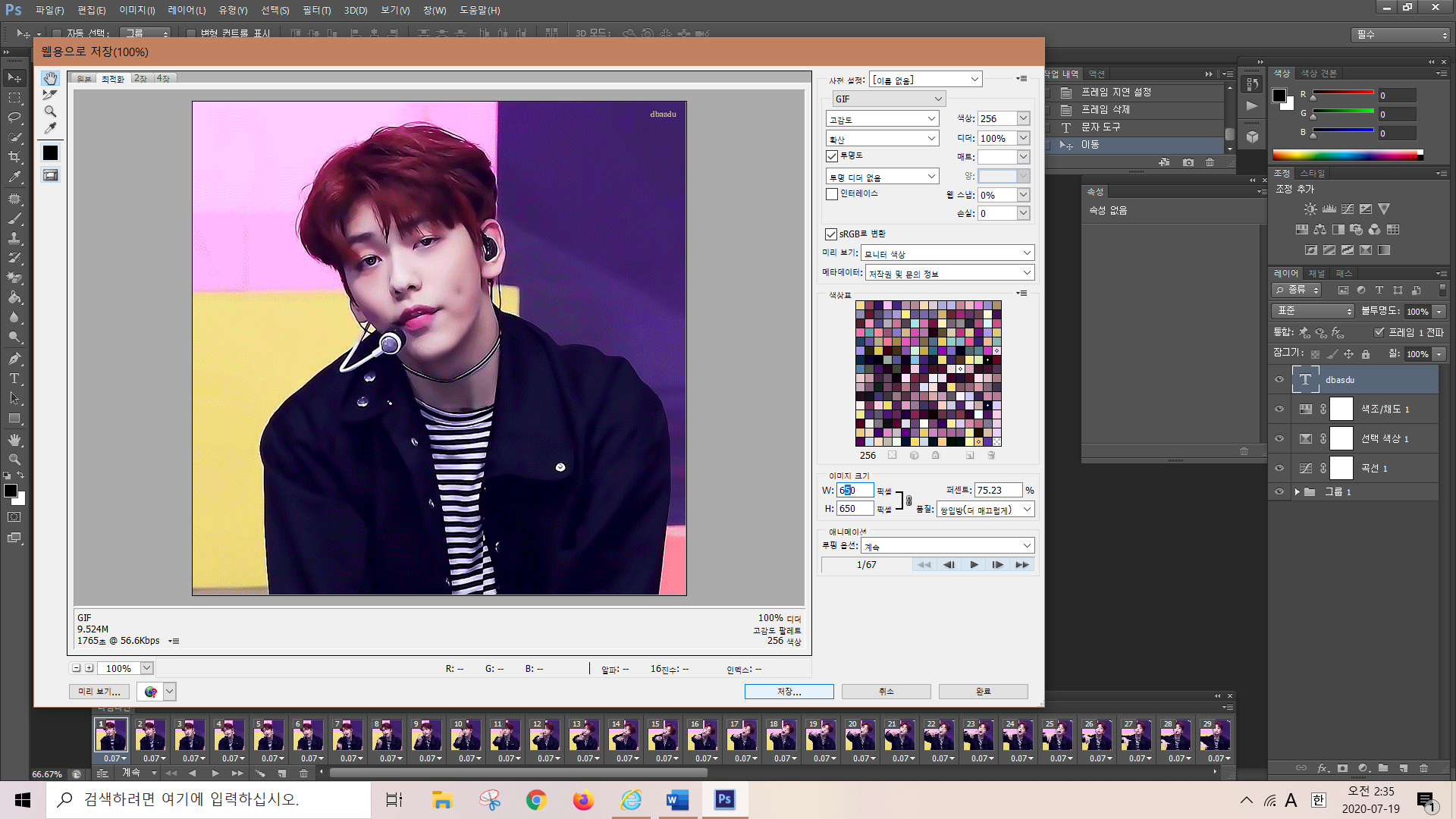This screenshot has width=1456, height=819.
Task: Open the Filter menu
Action: tap(316, 11)
